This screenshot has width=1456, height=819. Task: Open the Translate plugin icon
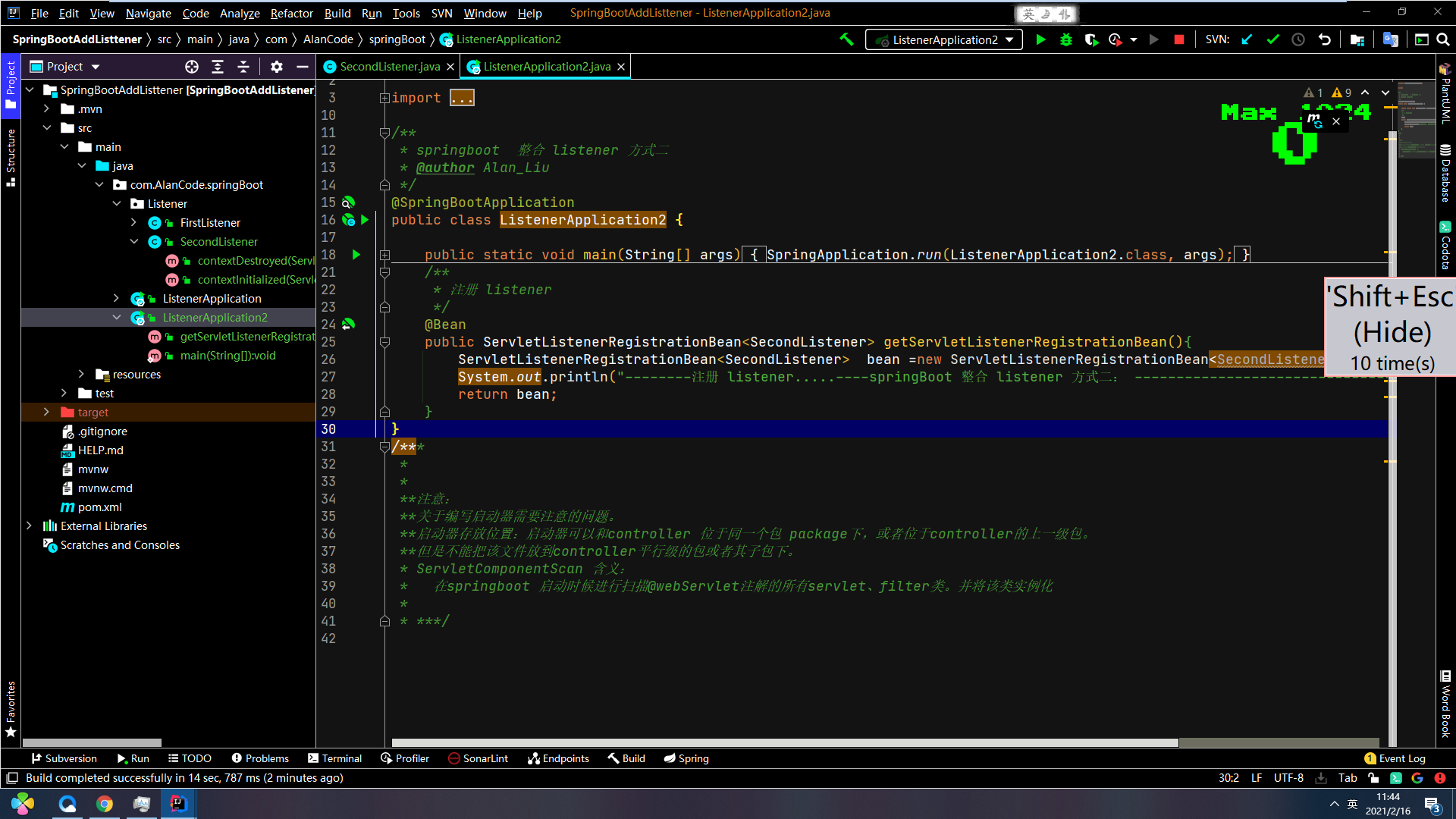click(1390, 39)
